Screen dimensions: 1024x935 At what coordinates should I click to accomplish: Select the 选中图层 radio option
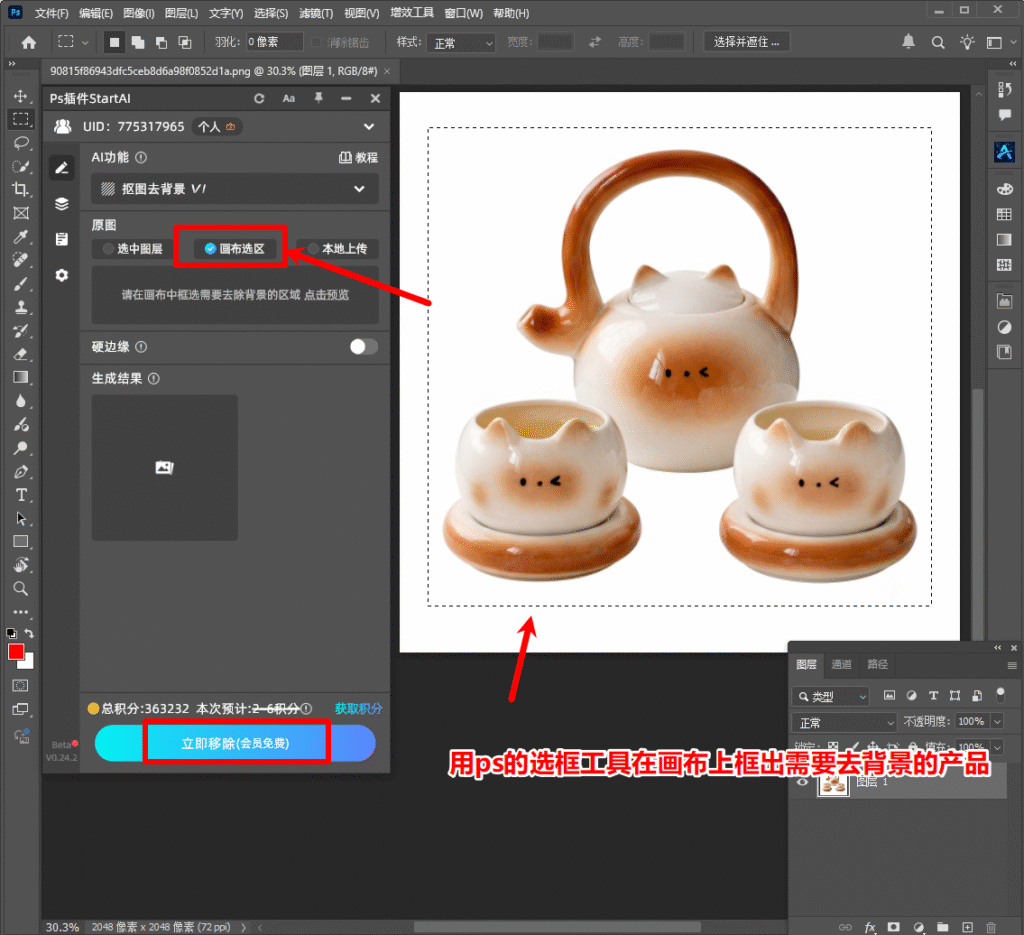coord(133,249)
